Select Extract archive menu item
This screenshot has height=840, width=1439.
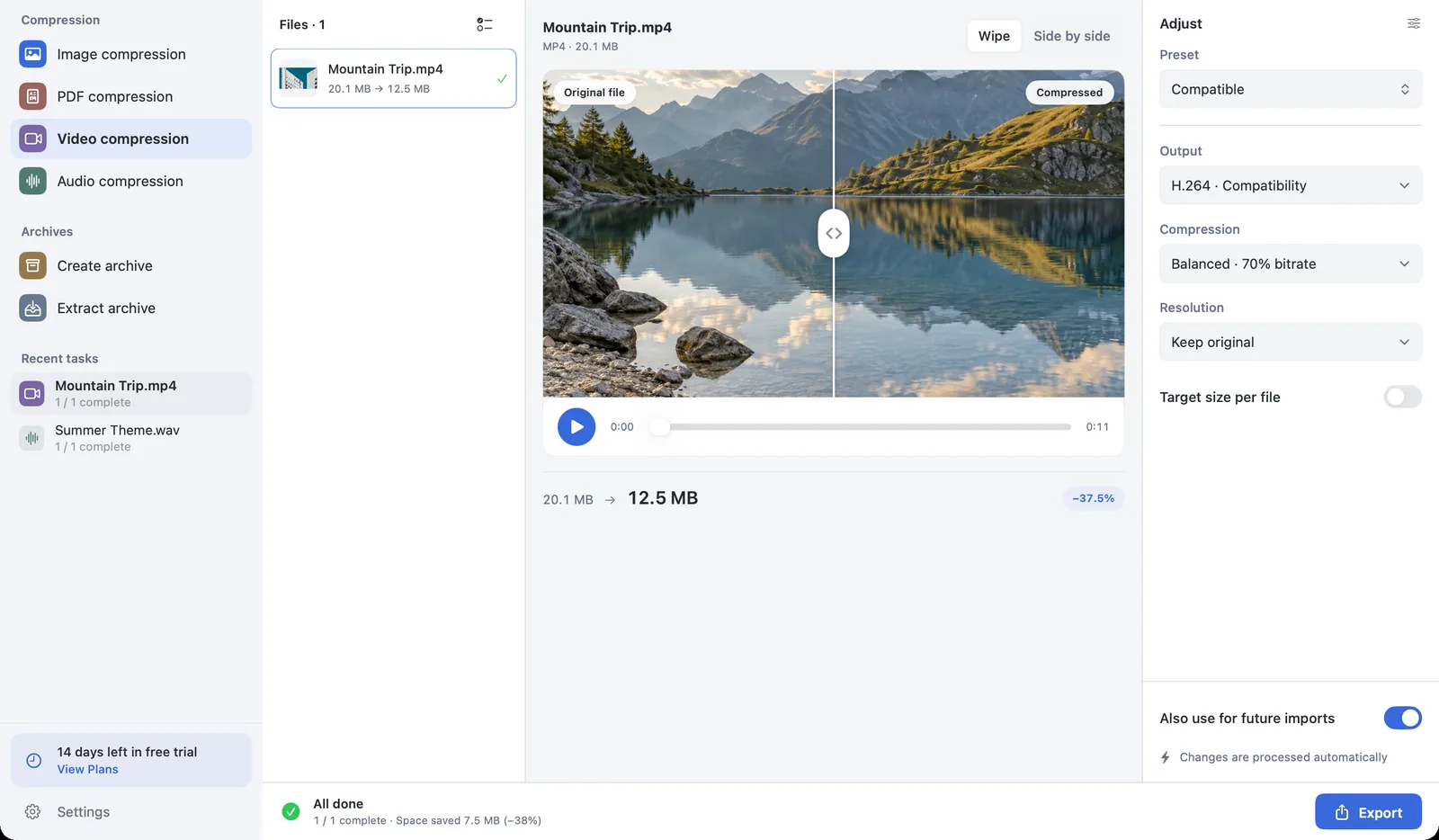[x=131, y=308]
